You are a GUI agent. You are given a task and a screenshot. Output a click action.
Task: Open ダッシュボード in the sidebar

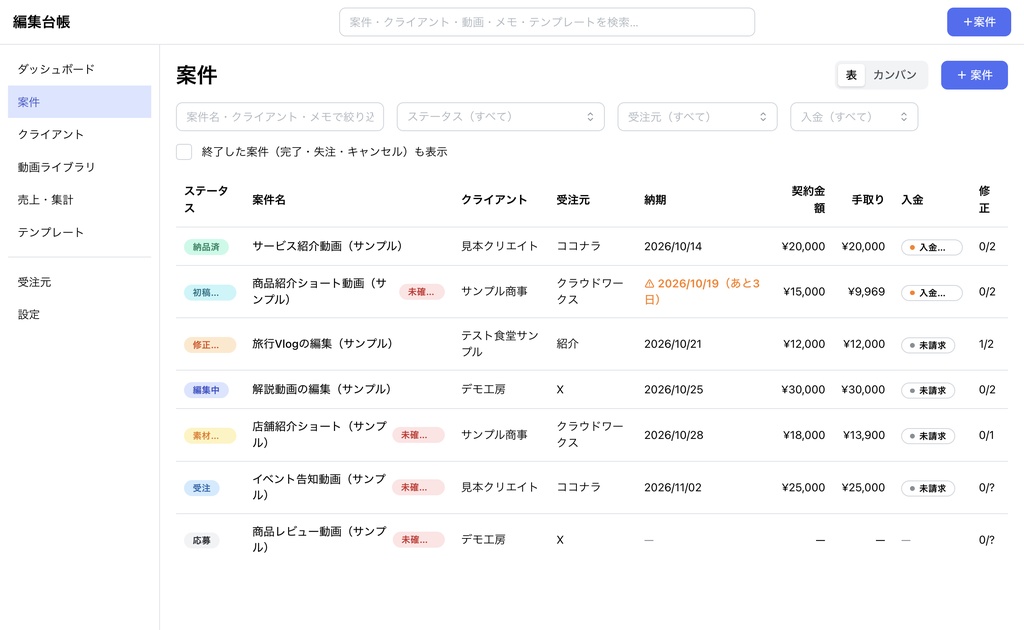[x=80, y=69]
